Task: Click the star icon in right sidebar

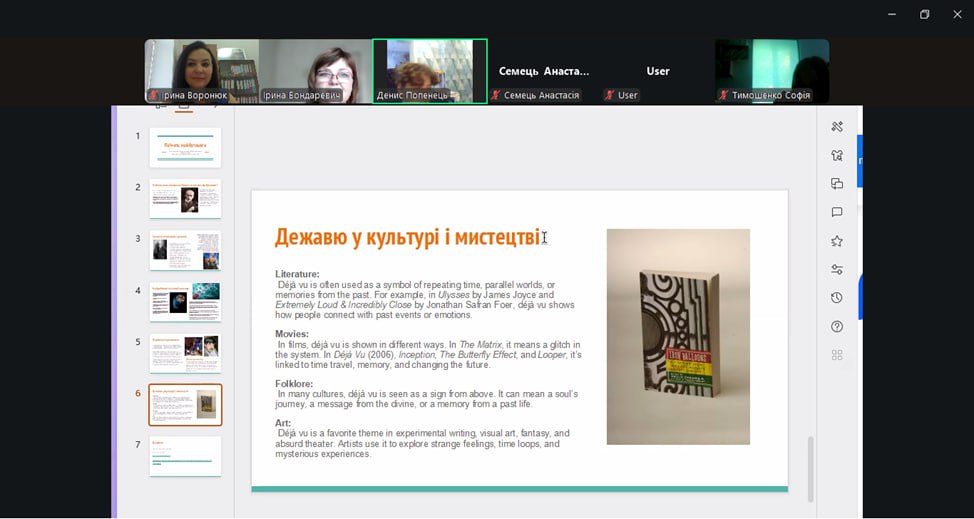Action: click(837, 241)
